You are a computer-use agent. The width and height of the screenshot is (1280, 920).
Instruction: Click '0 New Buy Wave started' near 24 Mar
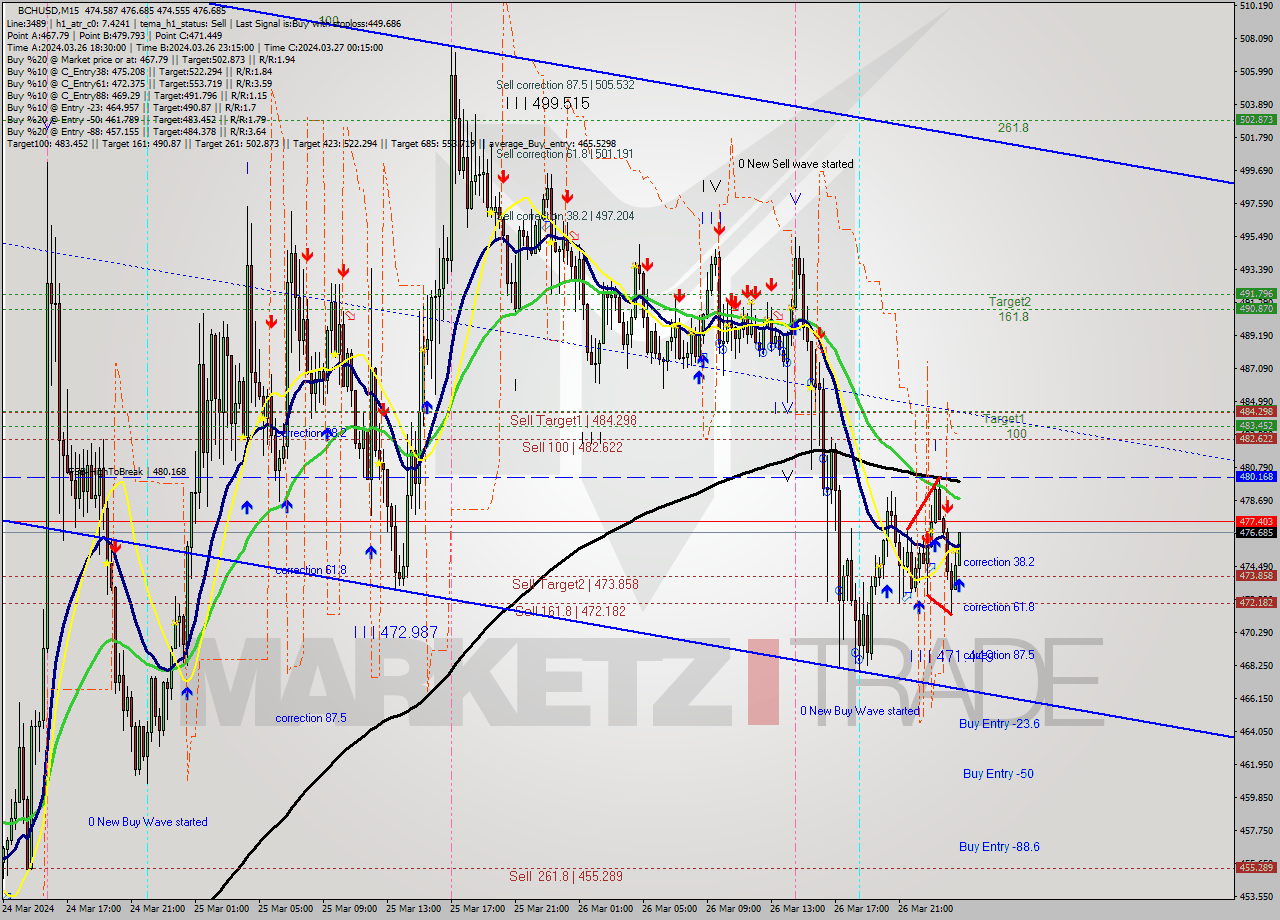pos(148,822)
